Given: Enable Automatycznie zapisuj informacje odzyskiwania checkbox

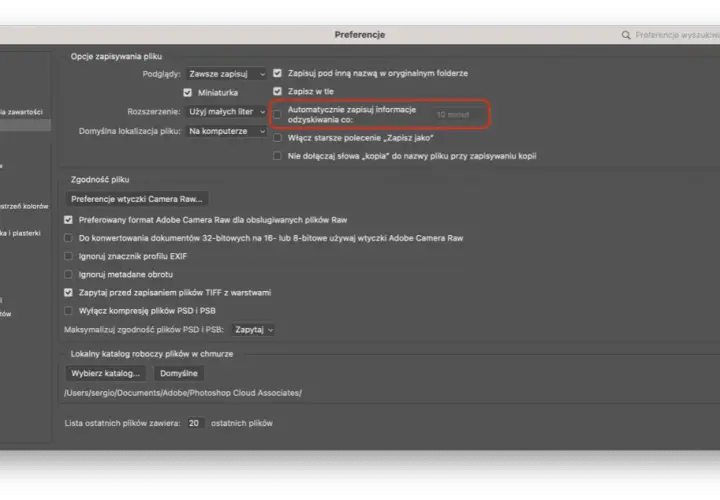Looking at the screenshot, I should (277, 114).
